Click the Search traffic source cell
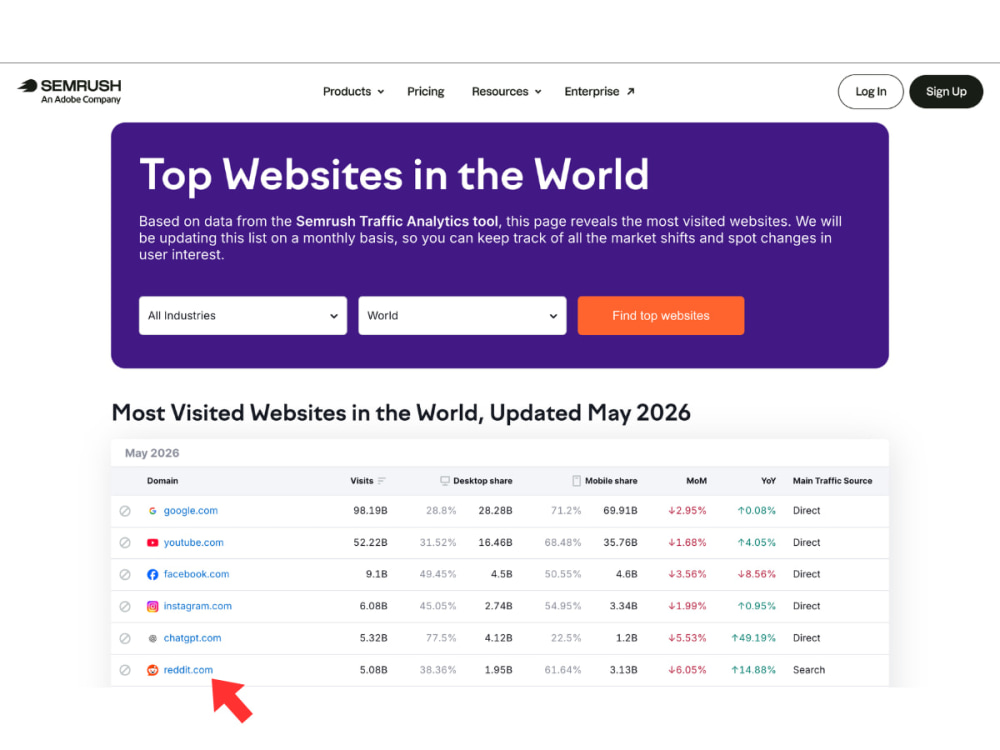Image resolution: width=1000 pixels, height=750 pixels. [809, 670]
